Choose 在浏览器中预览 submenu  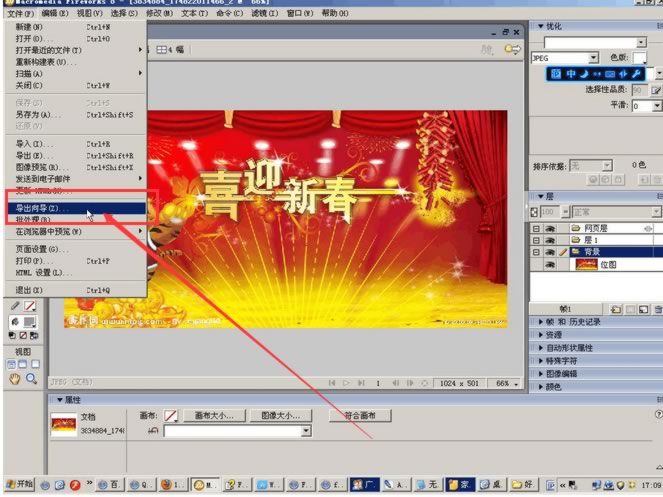click(x=76, y=231)
